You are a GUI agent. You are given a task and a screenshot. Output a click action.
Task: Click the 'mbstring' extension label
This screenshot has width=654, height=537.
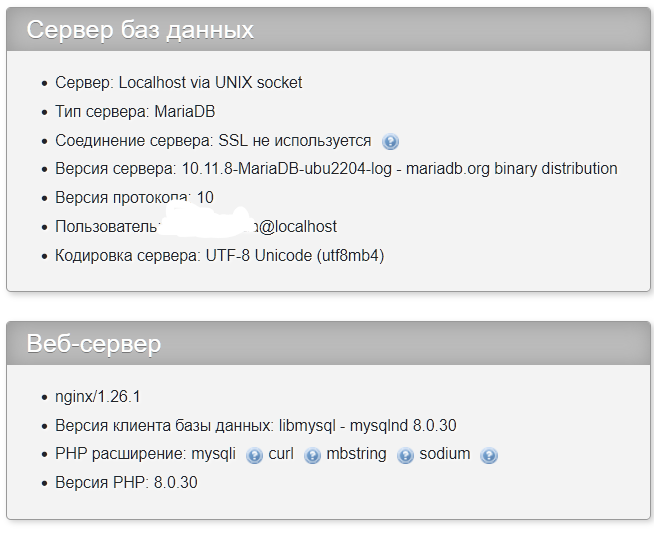click(357, 454)
